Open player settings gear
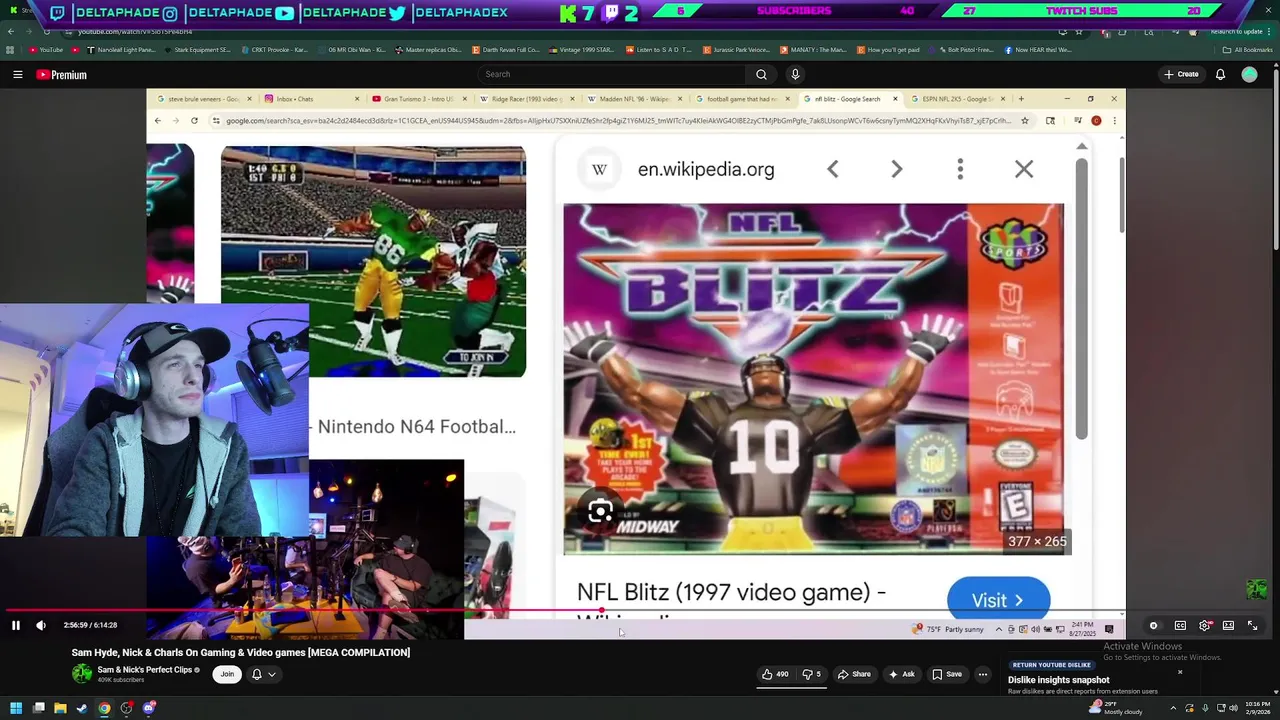Screen dimensions: 1280x720 tap(1205, 625)
